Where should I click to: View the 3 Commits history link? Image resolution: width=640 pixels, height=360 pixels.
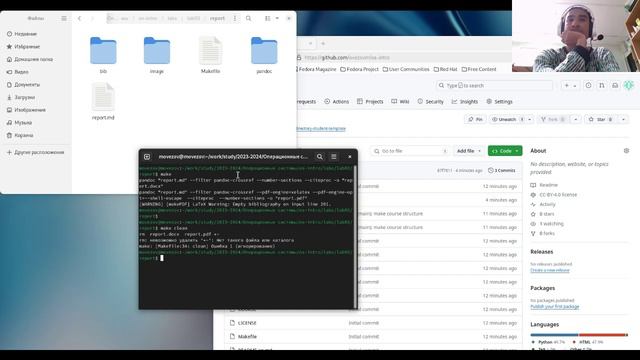pos(502,171)
